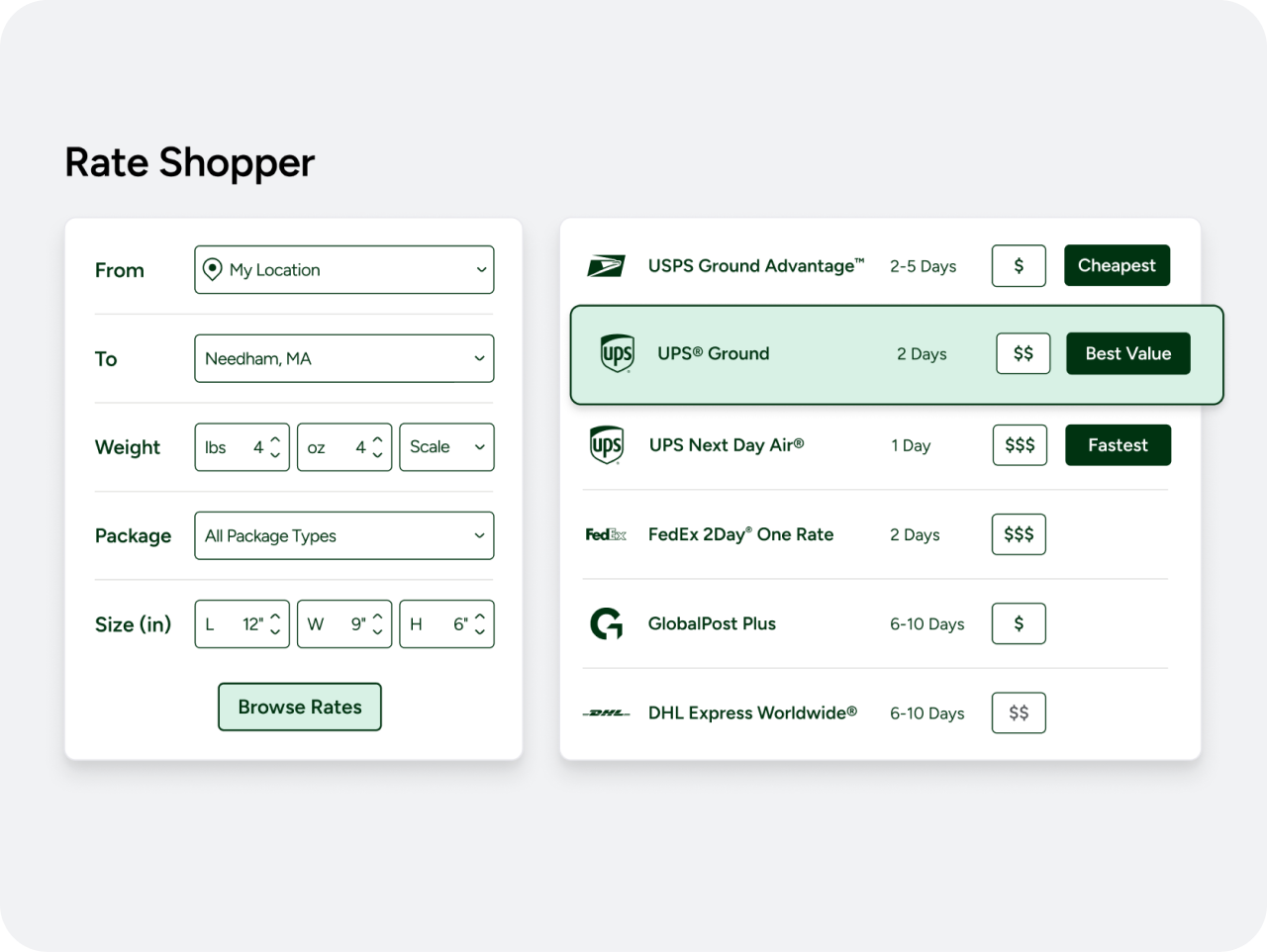
Task: Decrease the oz weight value
Action: (x=377, y=455)
